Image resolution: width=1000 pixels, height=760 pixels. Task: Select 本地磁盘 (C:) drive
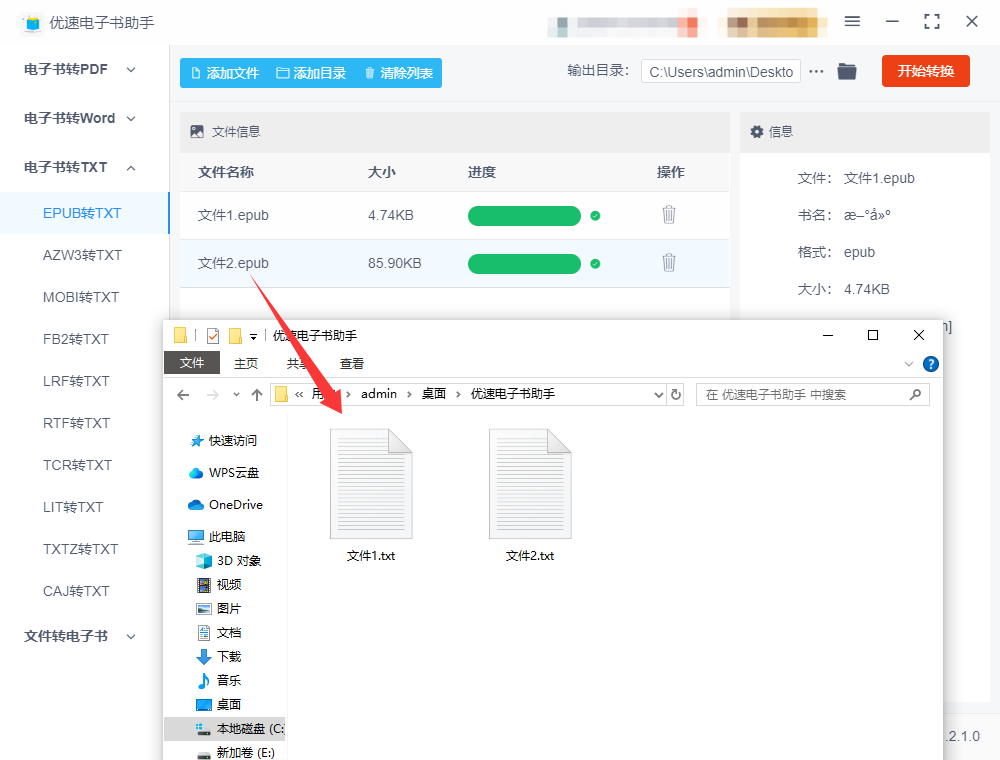(224, 729)
